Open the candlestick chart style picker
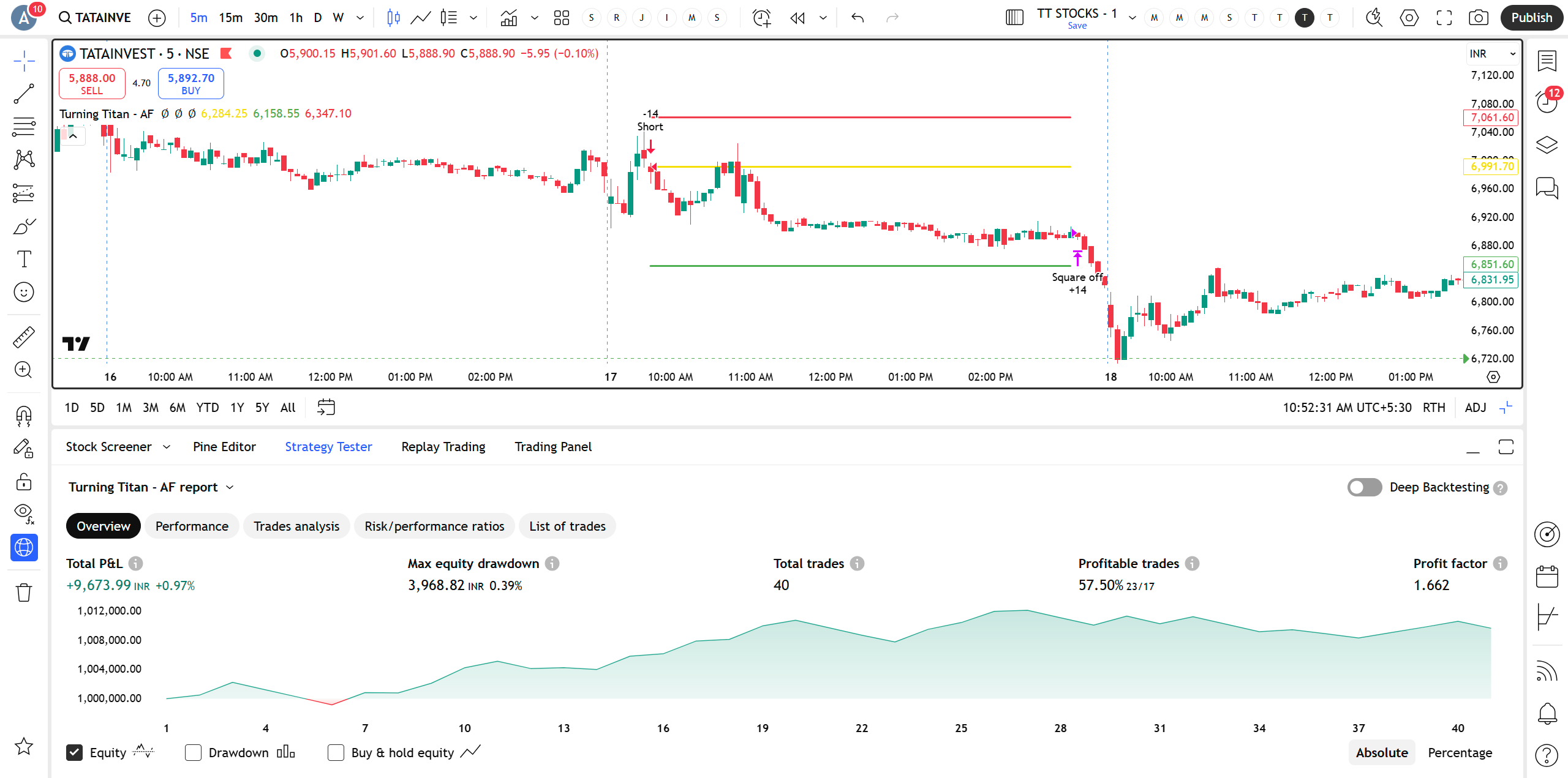1568x778 pixels. tap(393, 18)
